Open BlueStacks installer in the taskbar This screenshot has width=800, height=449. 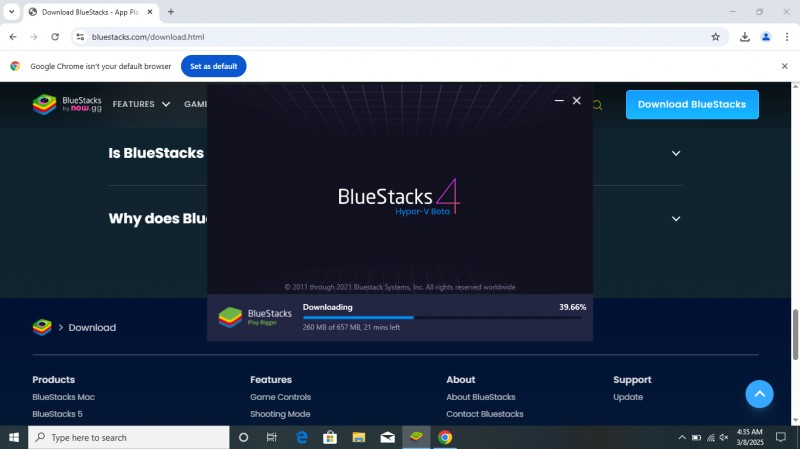tap(416, 437)
